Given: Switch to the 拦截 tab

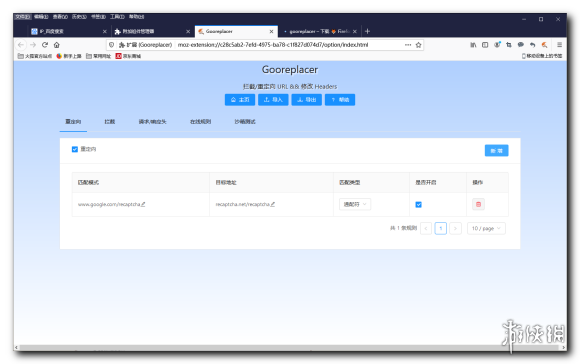Looking at the screenshot, I should coord(109,122).
